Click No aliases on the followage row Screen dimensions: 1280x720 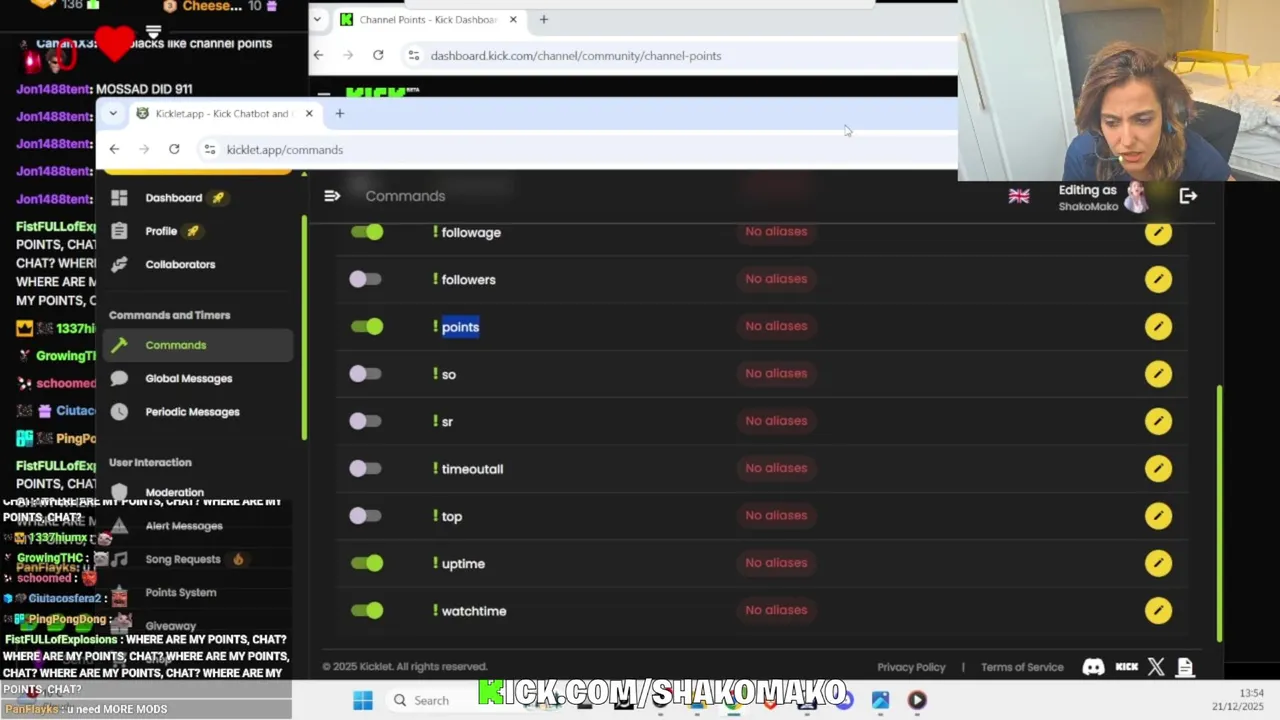tap(776, 231)
